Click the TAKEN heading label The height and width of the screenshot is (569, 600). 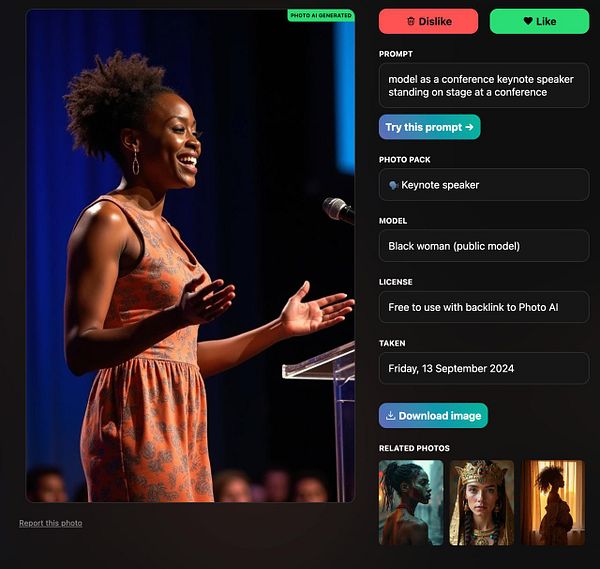(392, 343)
